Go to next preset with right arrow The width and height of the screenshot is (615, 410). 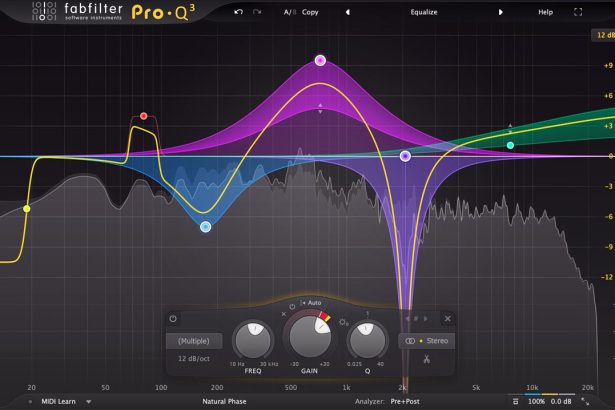coord(501,13)
